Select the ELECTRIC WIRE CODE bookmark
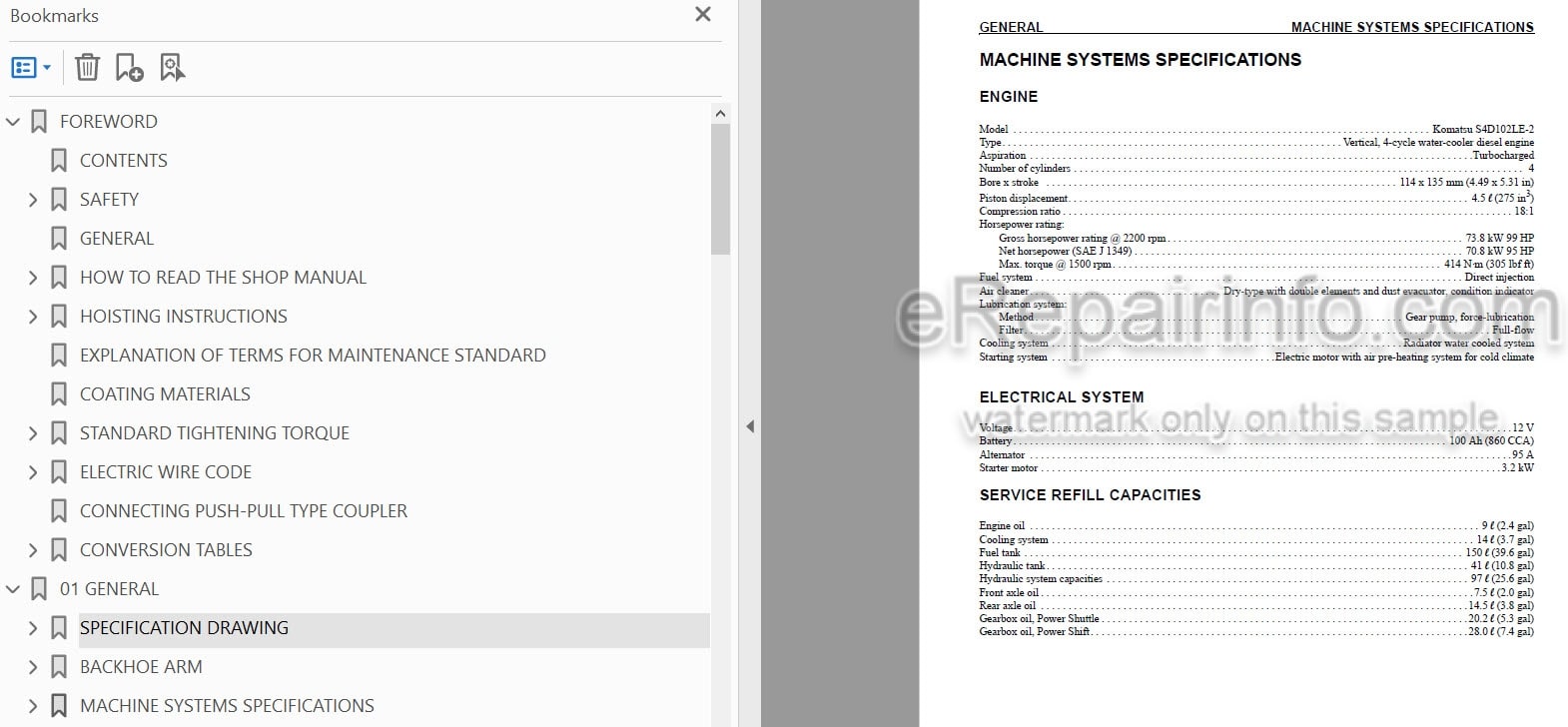Viewport: 1568px width, 727px height. [x=166, y=472]
